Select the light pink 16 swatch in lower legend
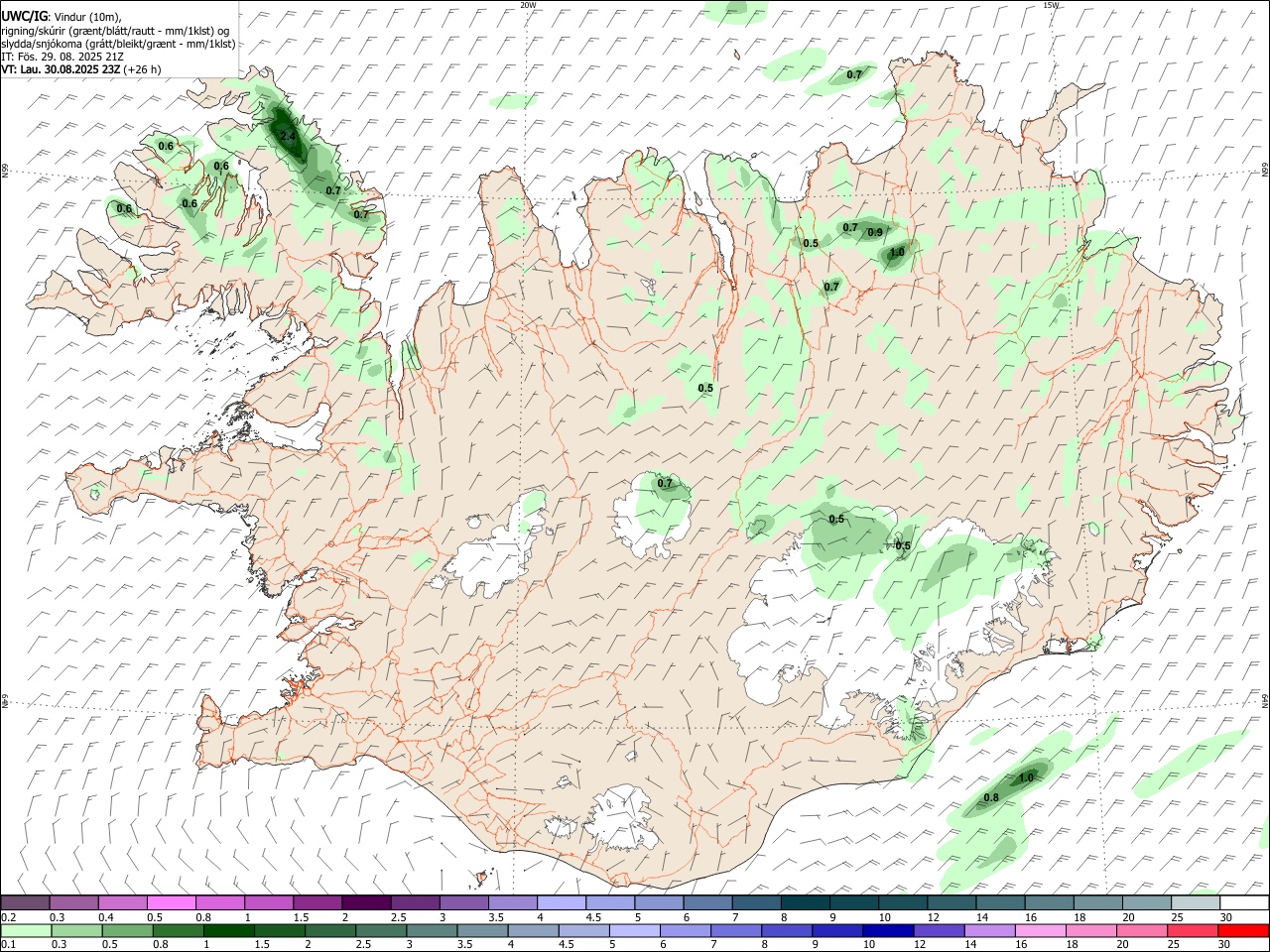This screenshot has height=952, width=1270. tap(1041, 930)
